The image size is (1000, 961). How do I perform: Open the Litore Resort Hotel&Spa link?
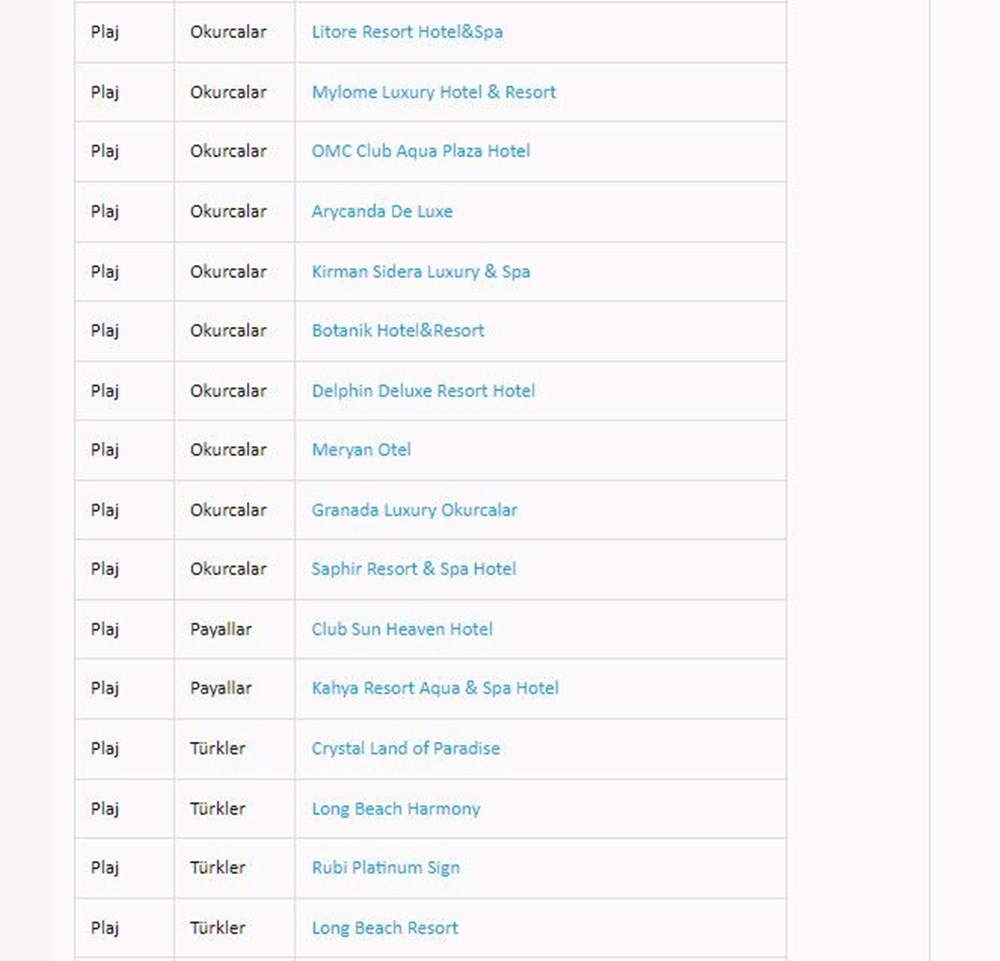(407, 32)
